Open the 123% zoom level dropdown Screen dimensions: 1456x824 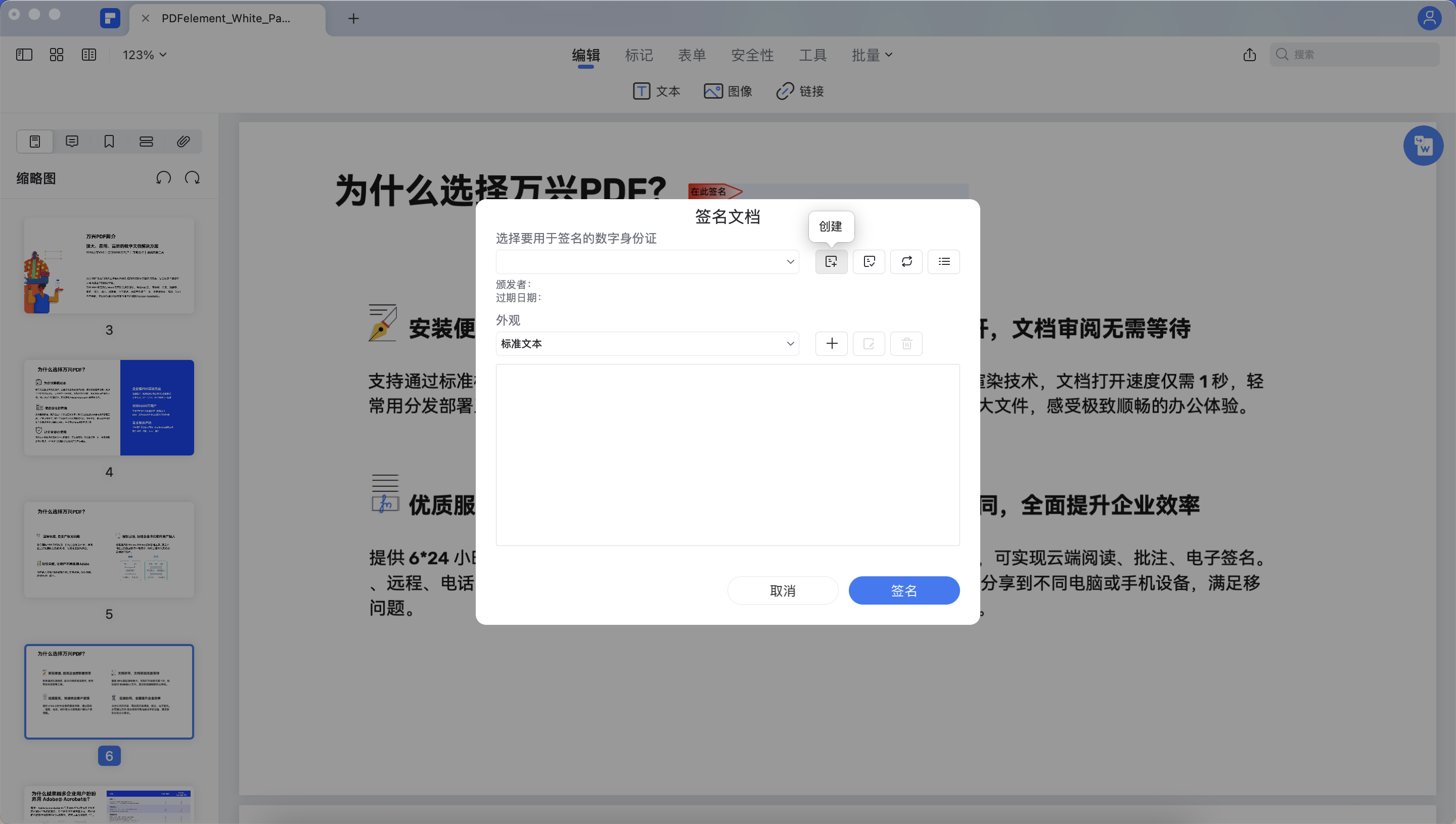[143, 54]
